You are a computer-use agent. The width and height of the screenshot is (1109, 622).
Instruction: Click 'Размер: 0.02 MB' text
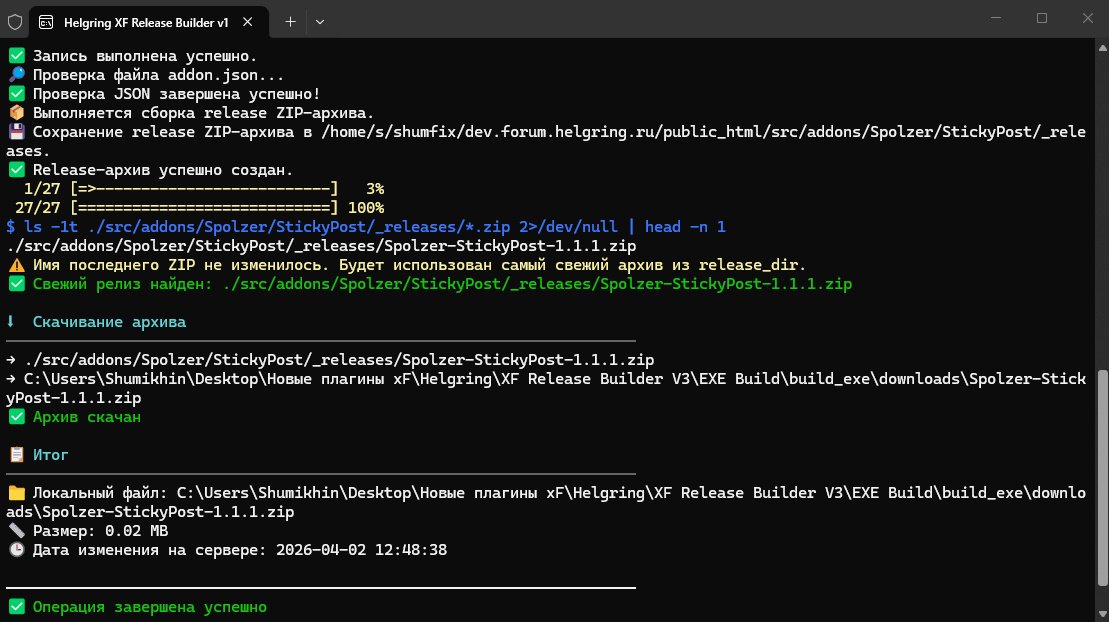point(100,531)
